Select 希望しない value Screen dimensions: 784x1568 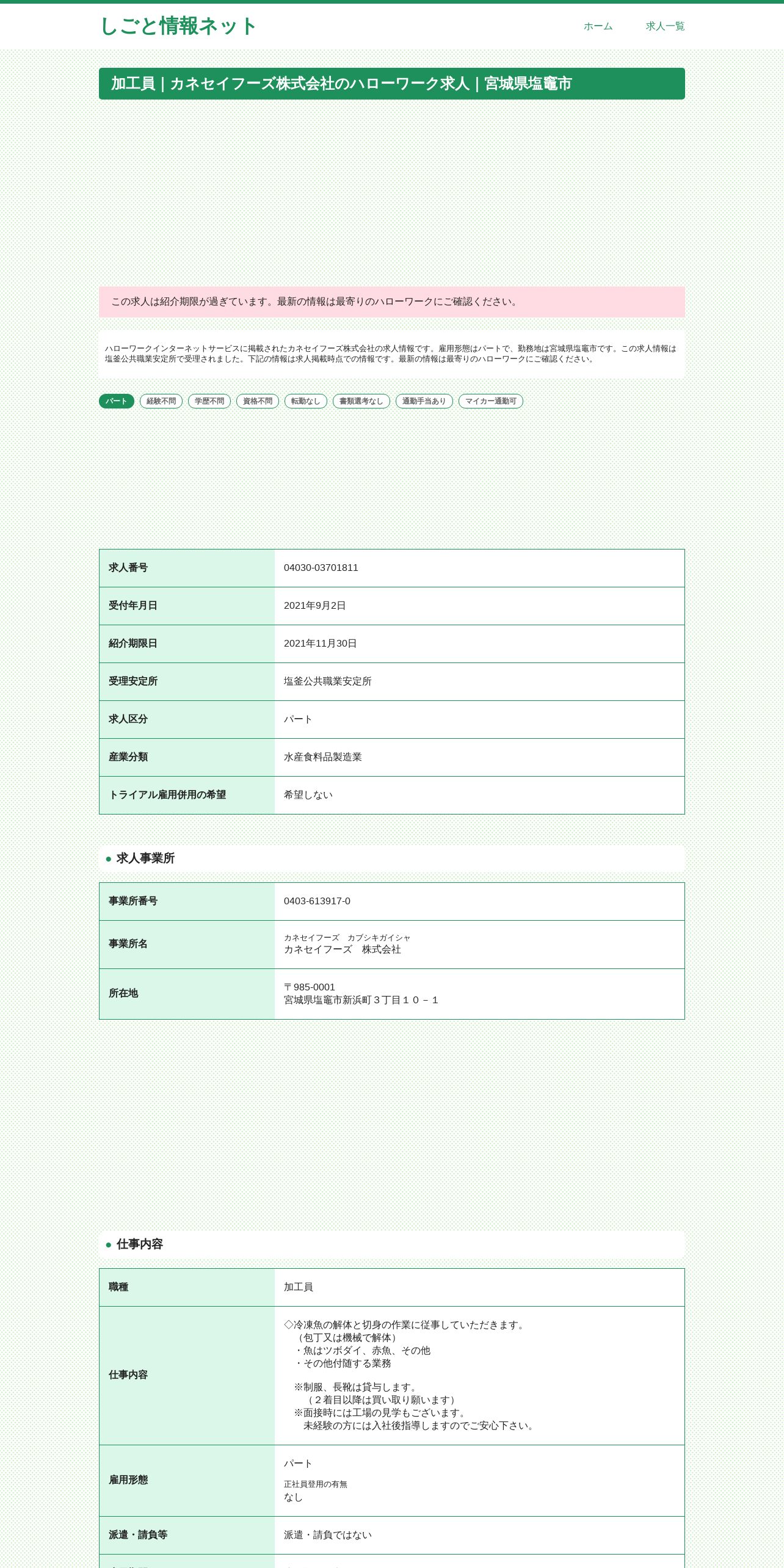(308, 795)
